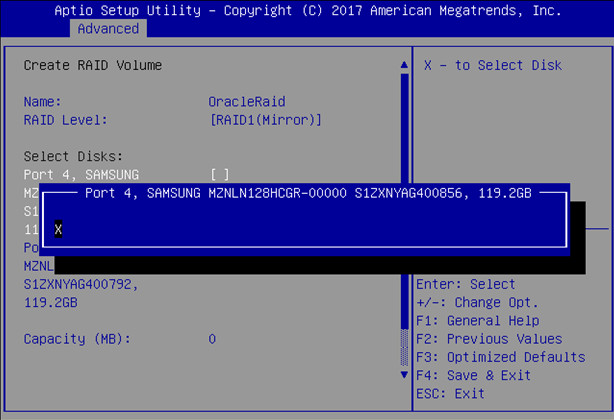Click the popup title Port 4 SAMSUNG MZNLN128HCGR
Image resolution: width=614 pixels, height=420 pixels.
point(308,193)
